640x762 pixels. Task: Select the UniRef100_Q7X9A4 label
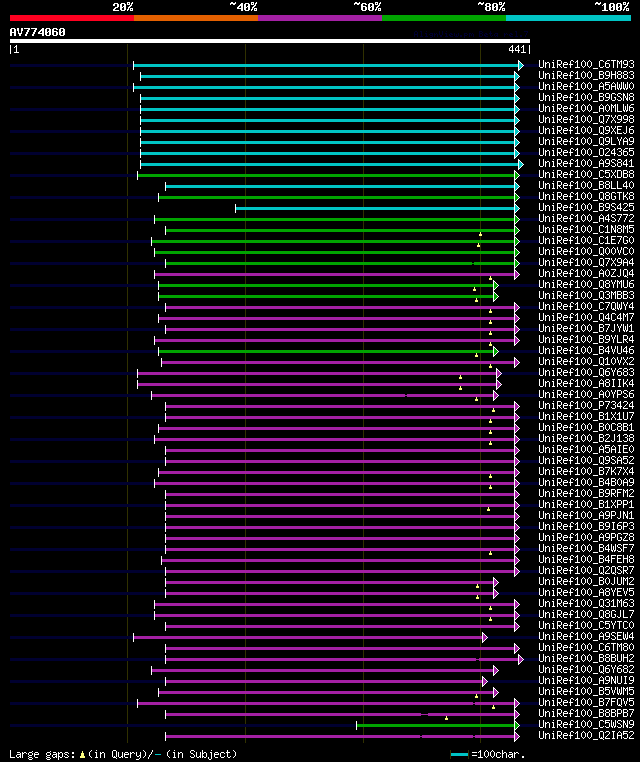click(x=586, y=262)
